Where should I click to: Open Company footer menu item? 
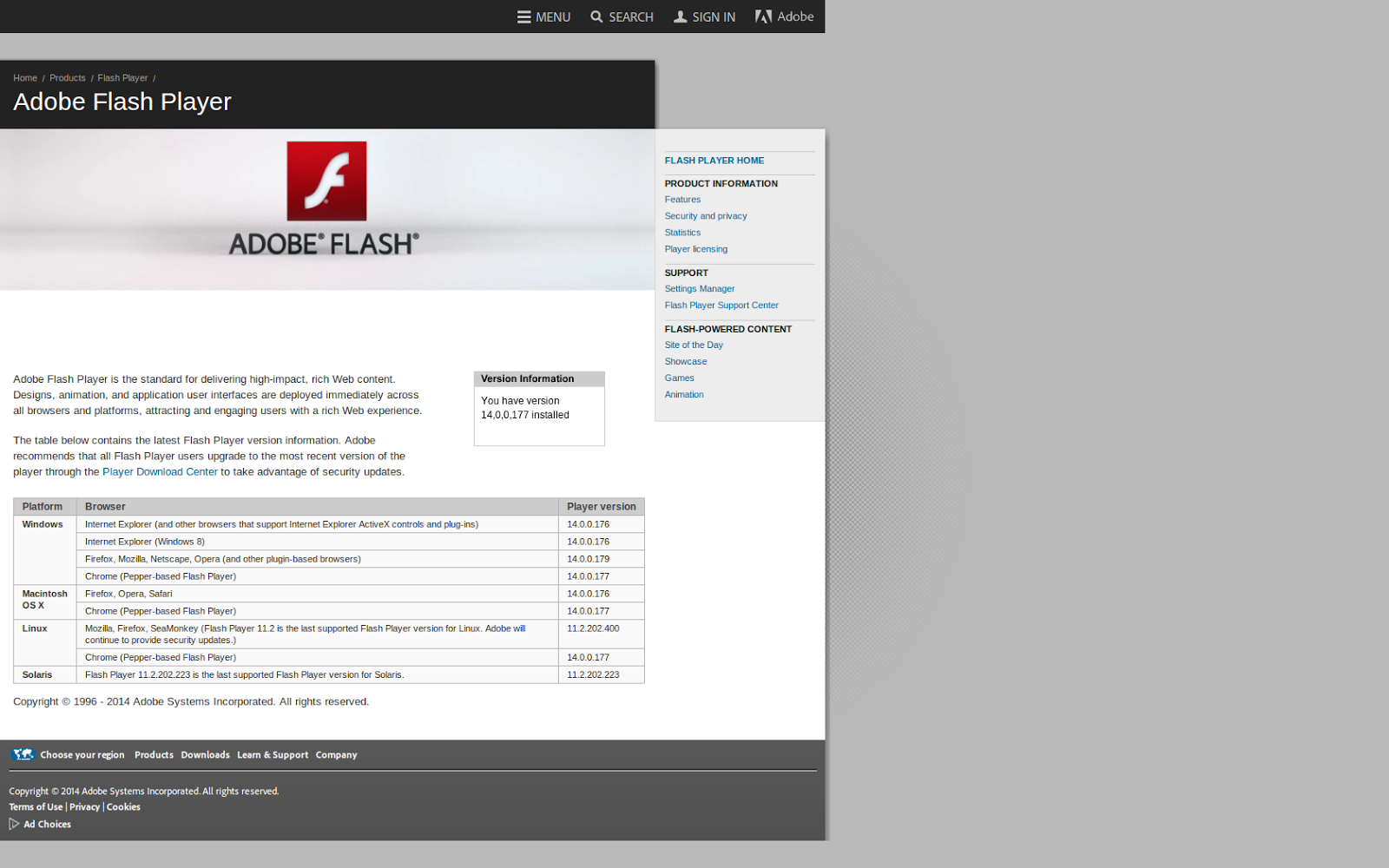click(336, 755)
